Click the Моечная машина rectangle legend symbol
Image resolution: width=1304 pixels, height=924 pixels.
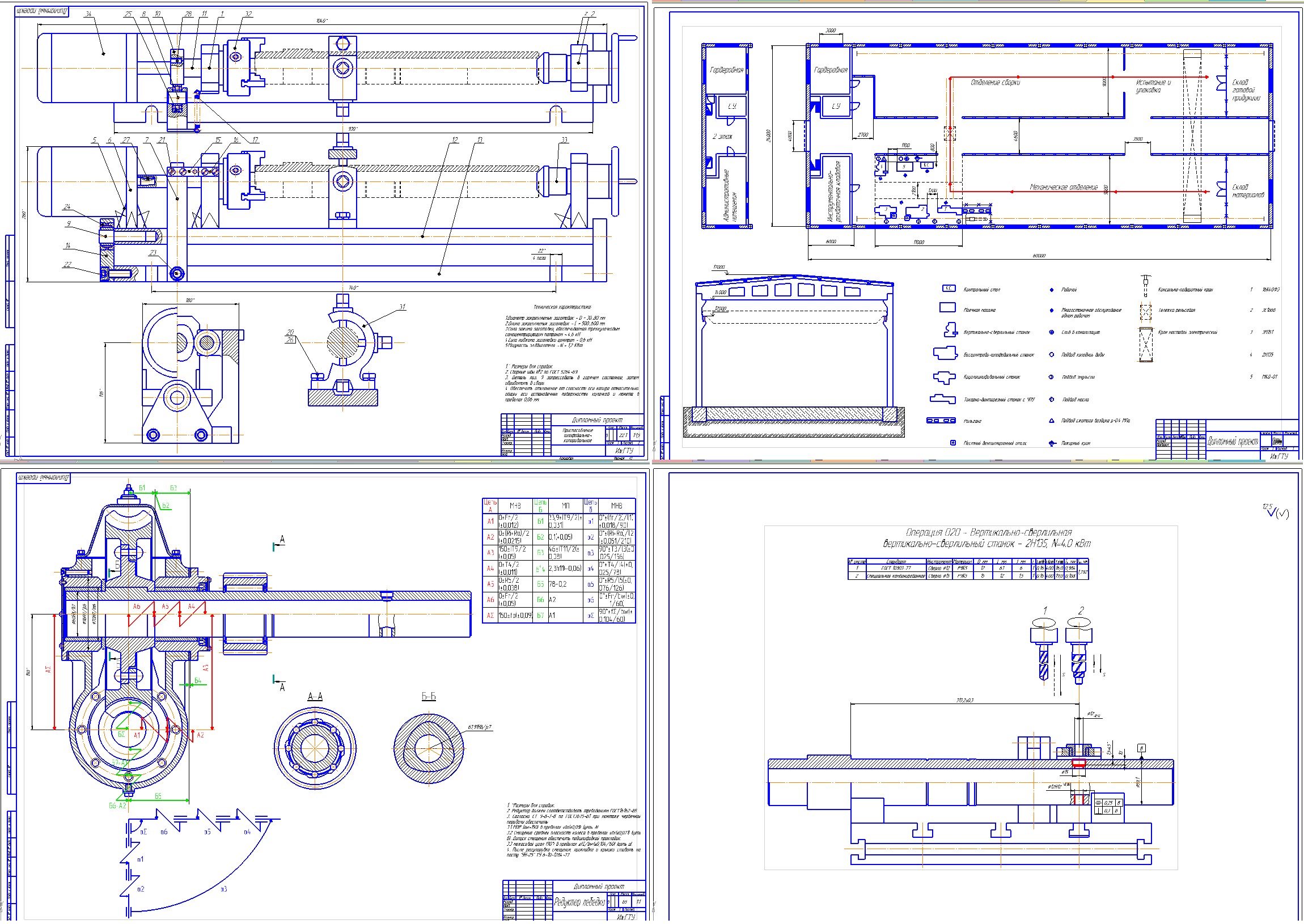[947, 307]
